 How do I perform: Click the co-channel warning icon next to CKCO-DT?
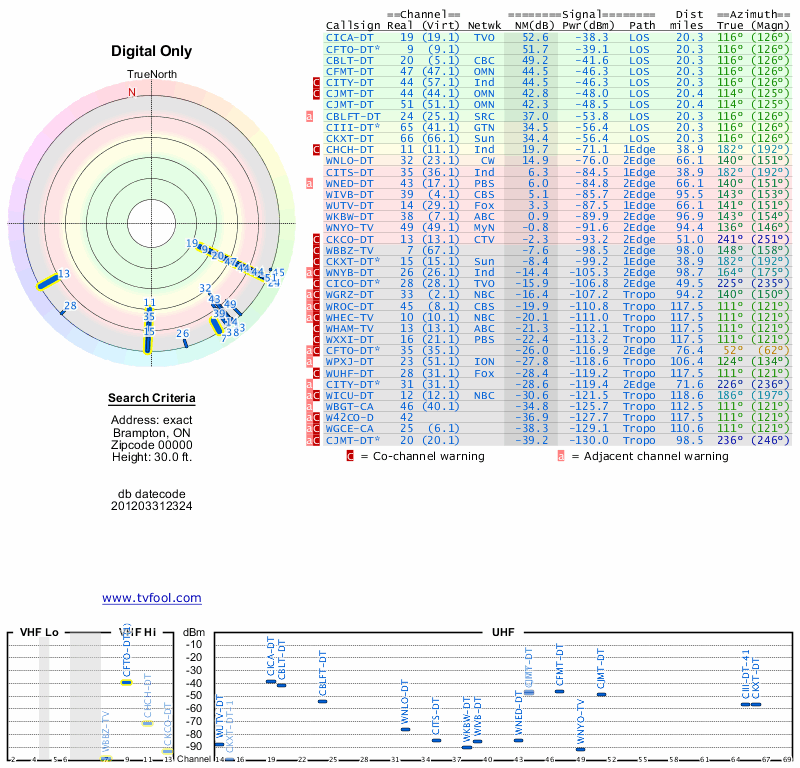(316, 240)
